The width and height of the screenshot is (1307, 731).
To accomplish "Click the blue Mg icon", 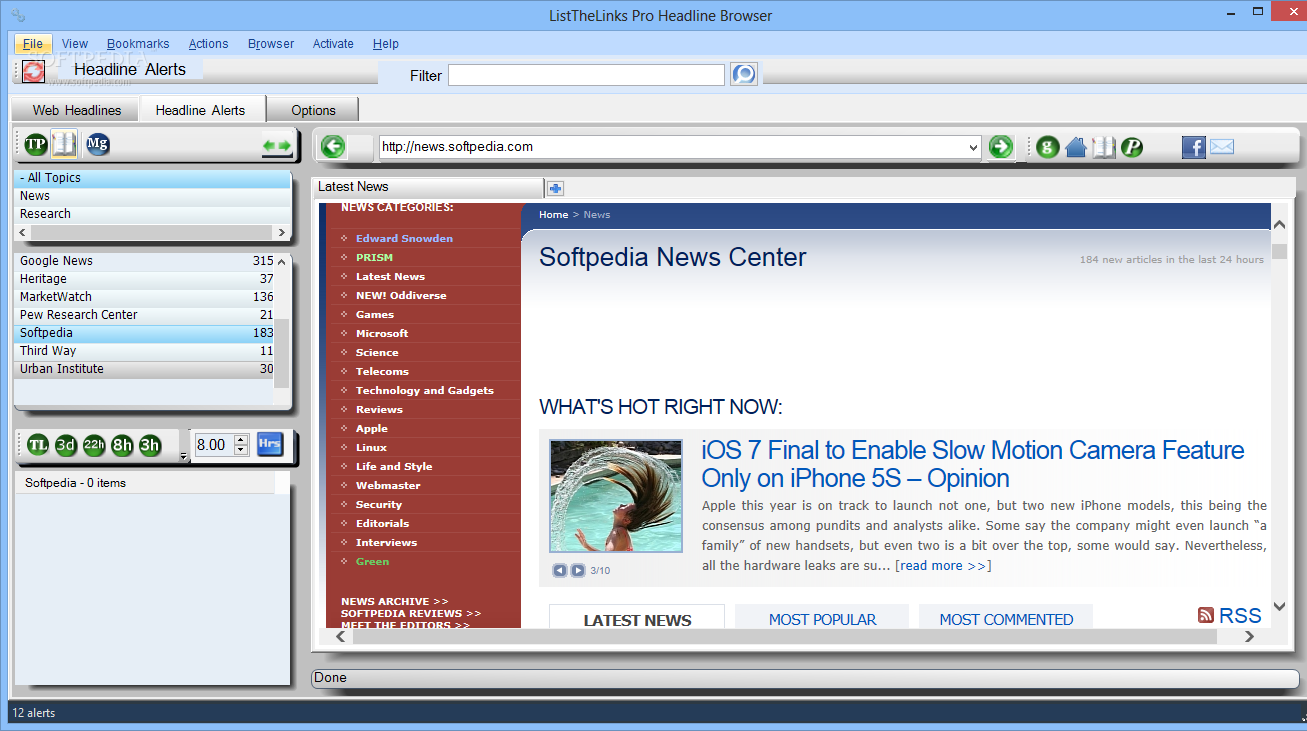I will 97,144.
